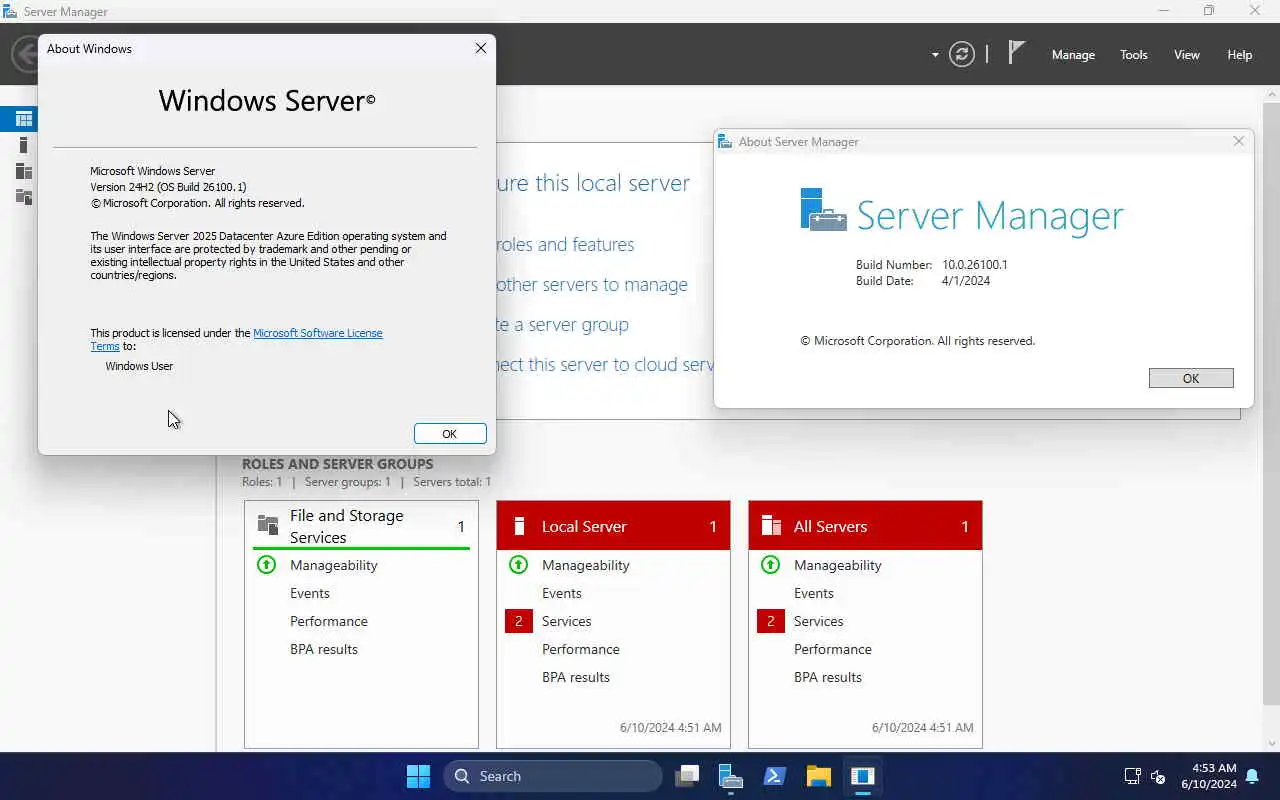Open the Manage menu
The width and height of the screenshot is (1280, 800).
click(x=1073, y=55)
